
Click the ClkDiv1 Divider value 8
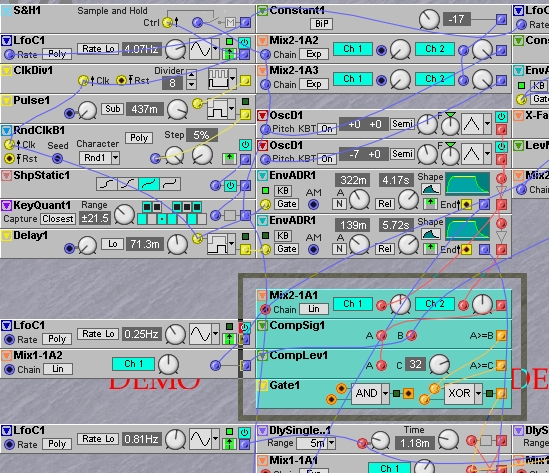point(172,83)
